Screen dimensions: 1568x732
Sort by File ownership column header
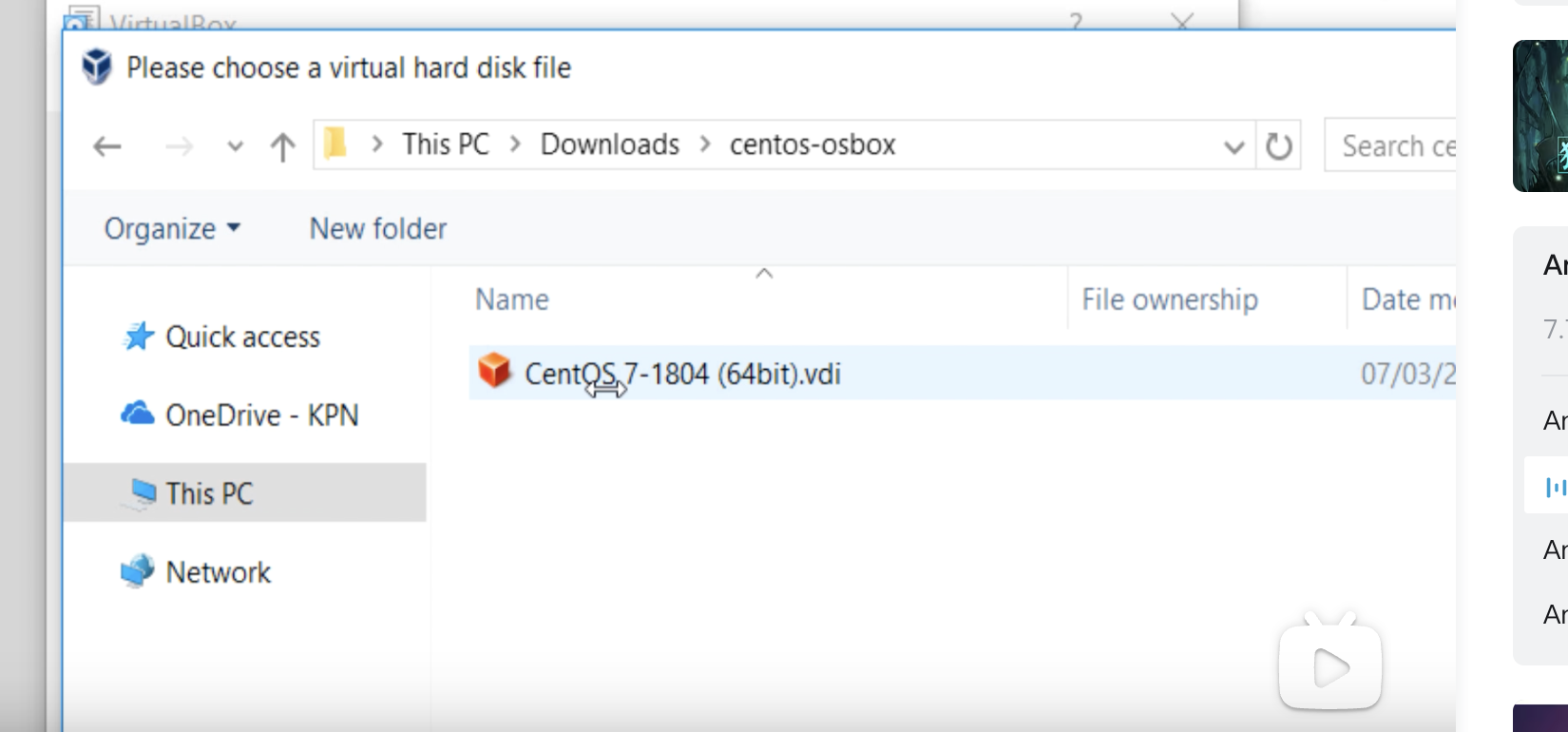(1169, 299)
